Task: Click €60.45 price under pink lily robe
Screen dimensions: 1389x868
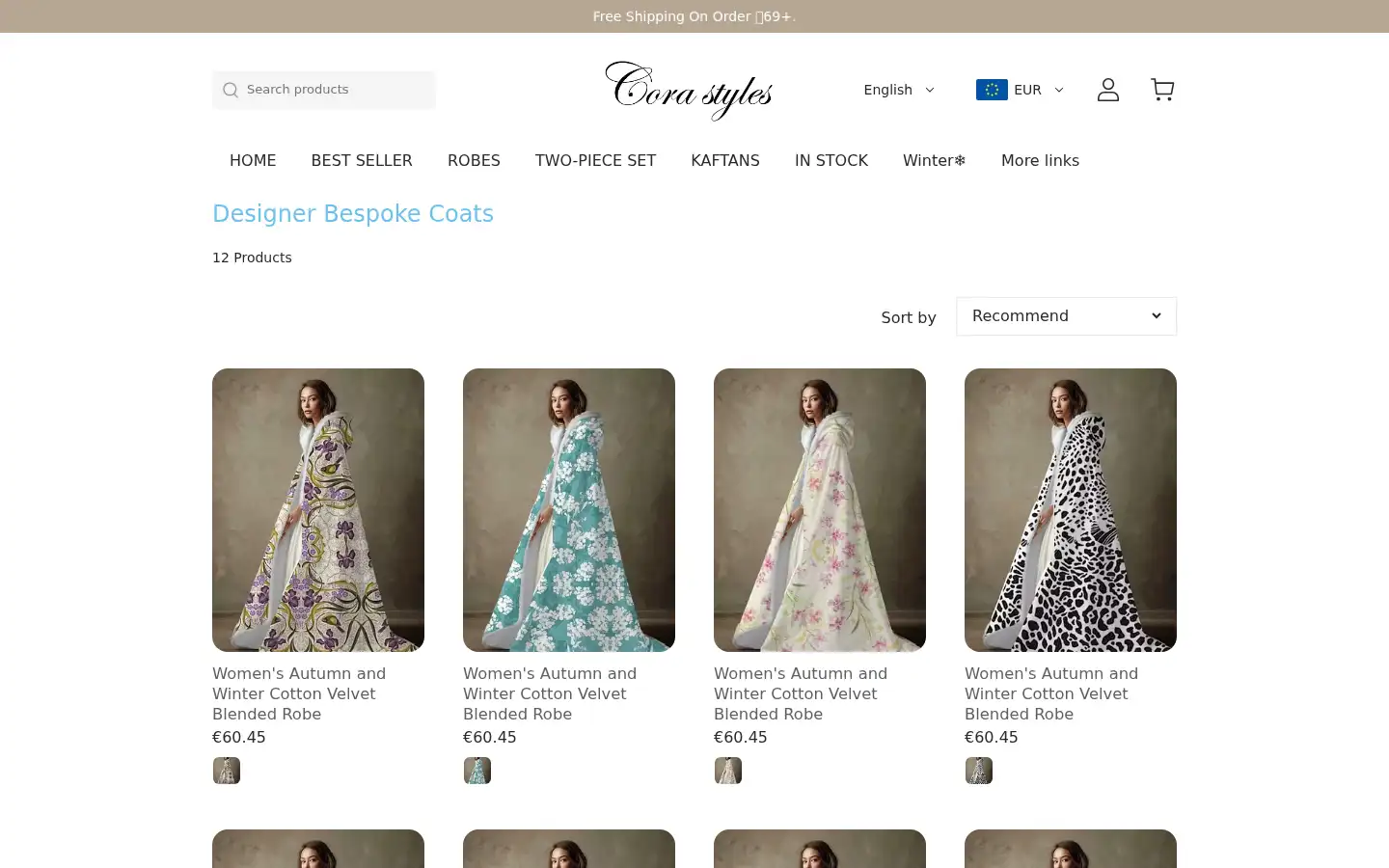Action: (x=741, y=737)
